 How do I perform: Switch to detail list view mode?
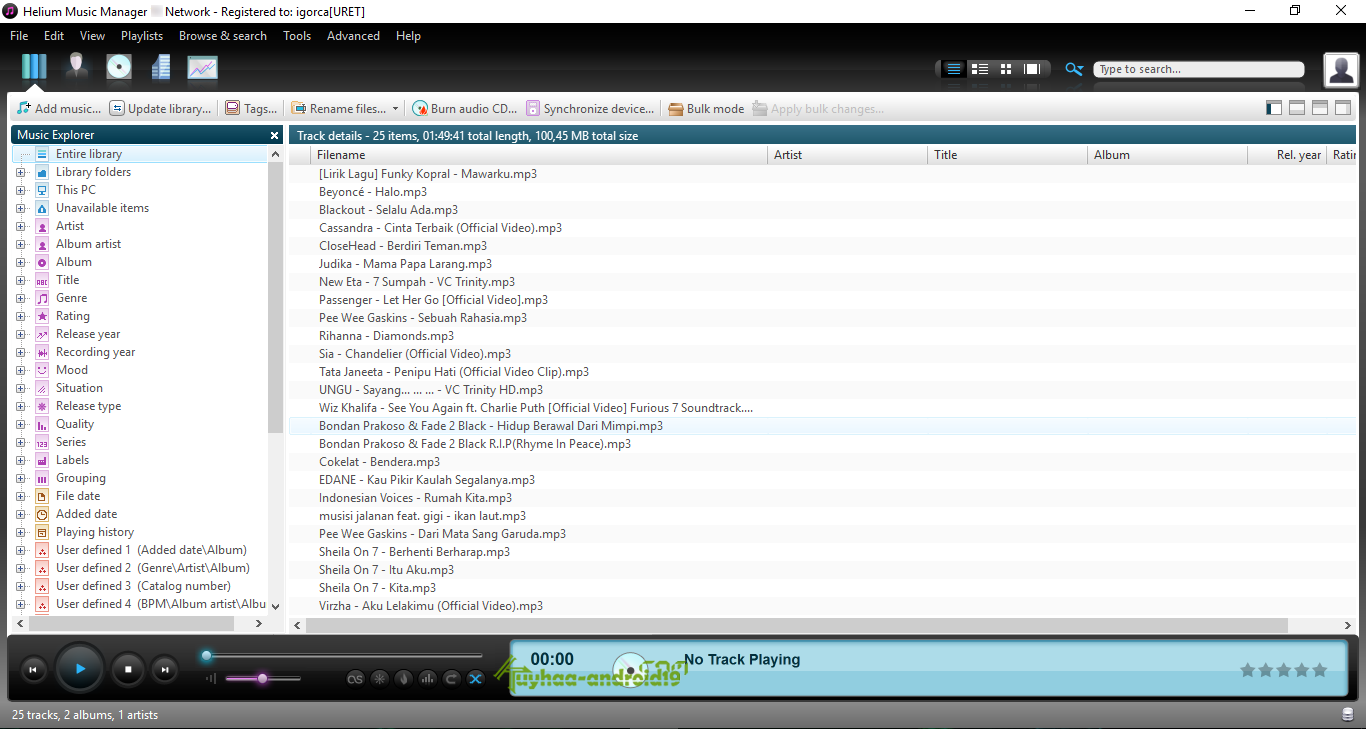pos(954,69)
